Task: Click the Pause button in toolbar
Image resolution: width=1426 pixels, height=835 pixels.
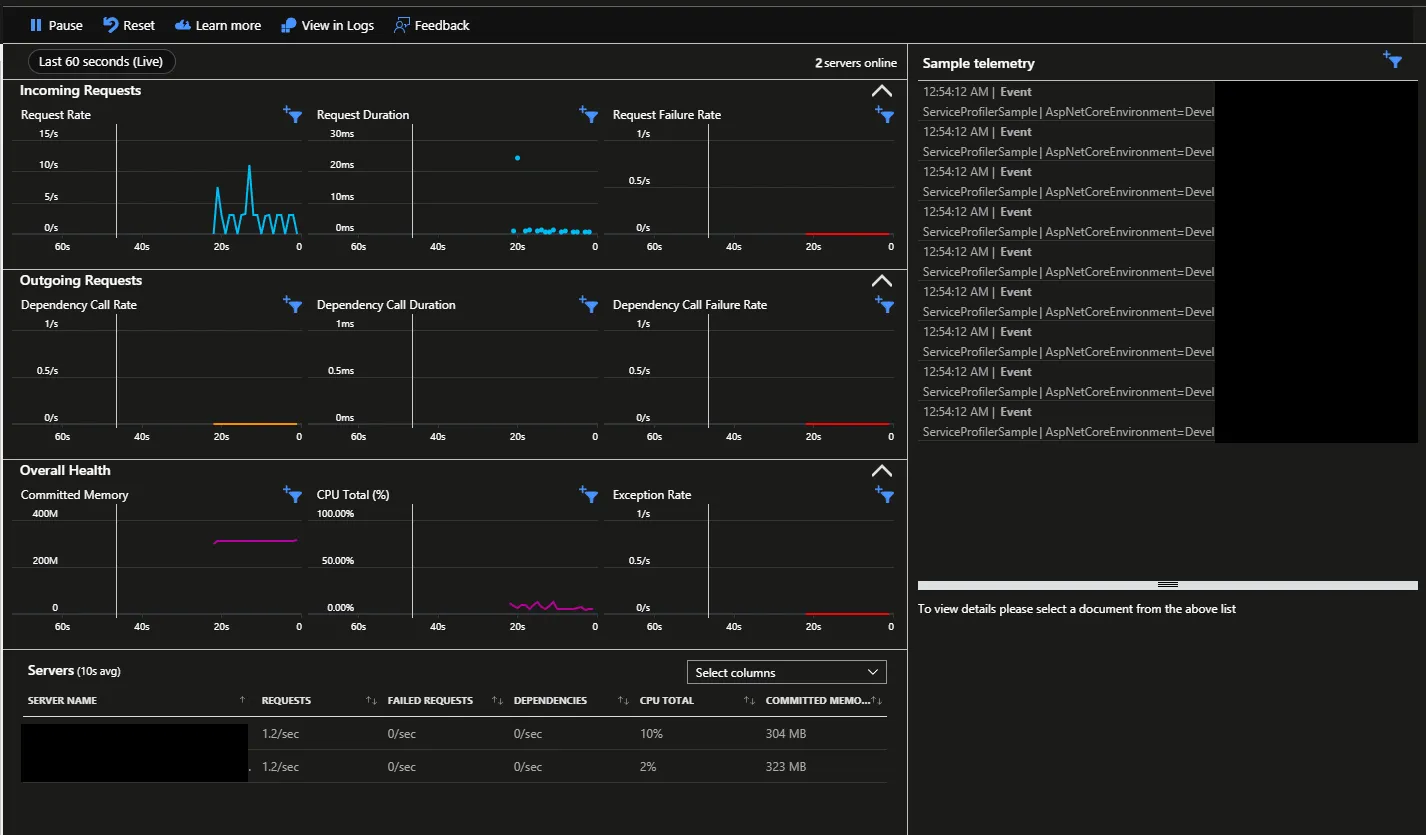Action: tap(56, 25)
